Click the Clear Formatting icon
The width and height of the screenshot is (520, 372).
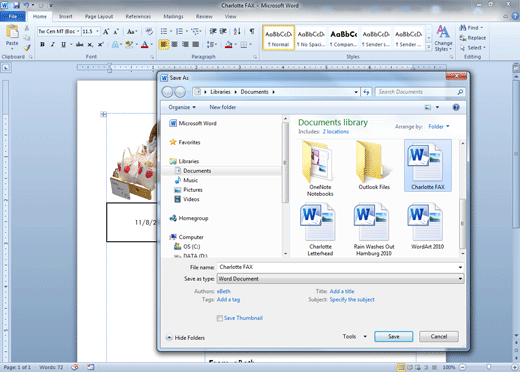tap(149, 31)
